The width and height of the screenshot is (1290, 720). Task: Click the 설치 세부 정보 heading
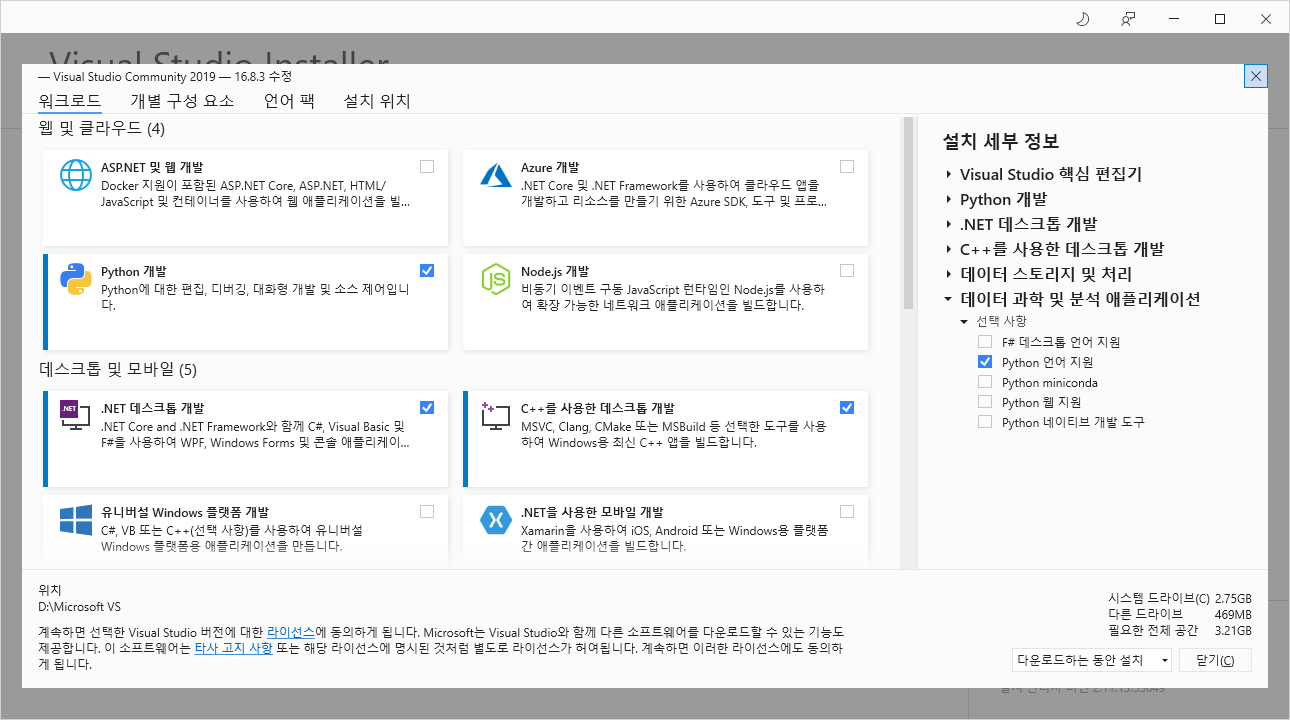click(x=1001, y=141)
